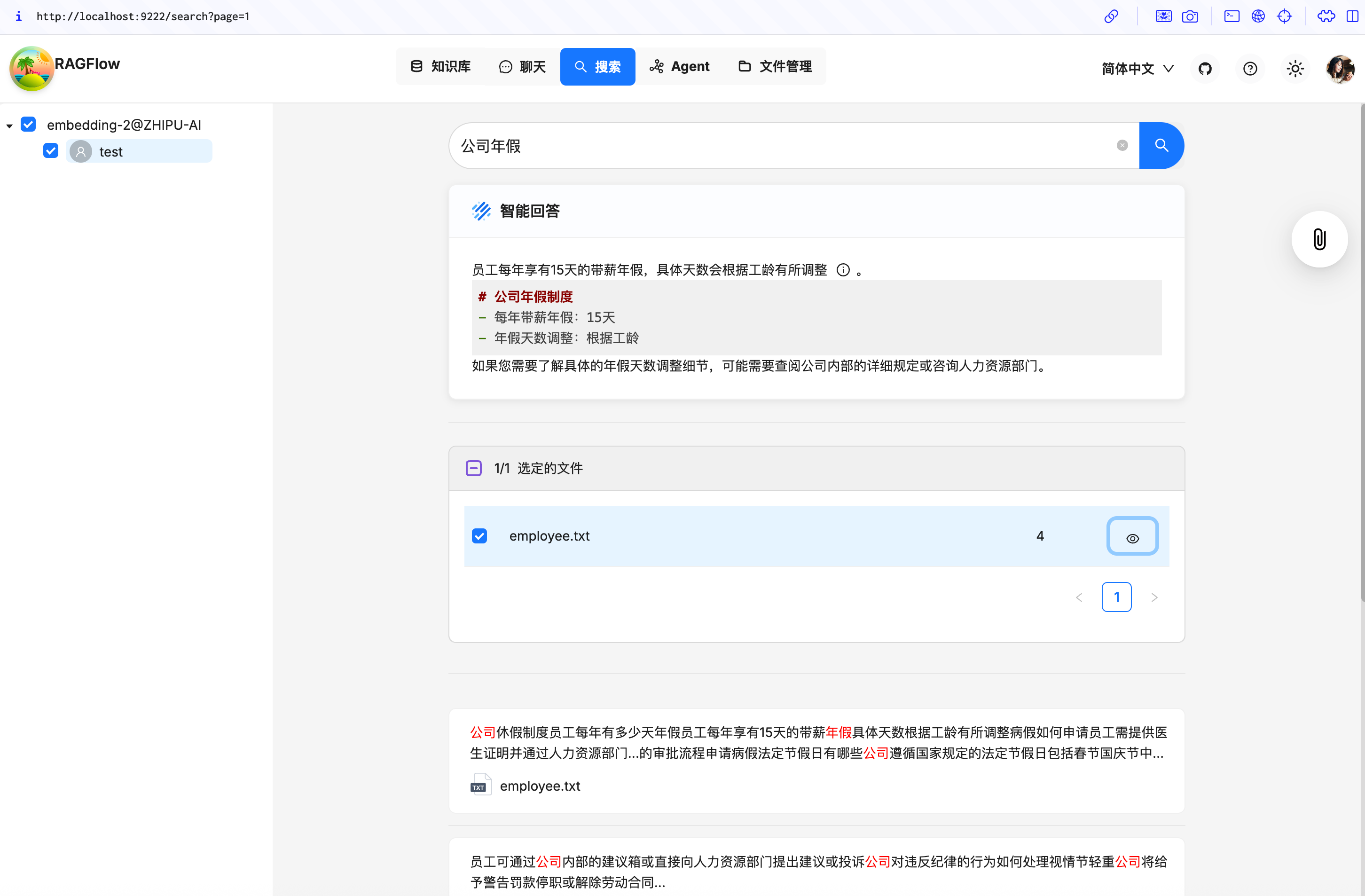The height and width of the screenshot is (896, 1365).
Task: Open the user avatar profile
Action: tap(1340, 69)
